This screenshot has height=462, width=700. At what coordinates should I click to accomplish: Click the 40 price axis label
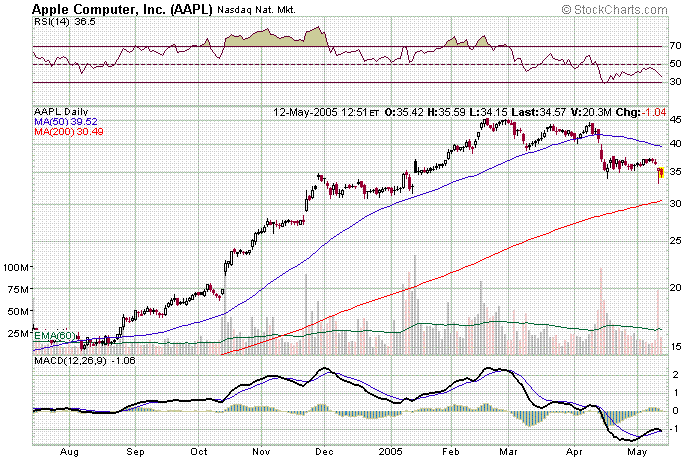675,144
